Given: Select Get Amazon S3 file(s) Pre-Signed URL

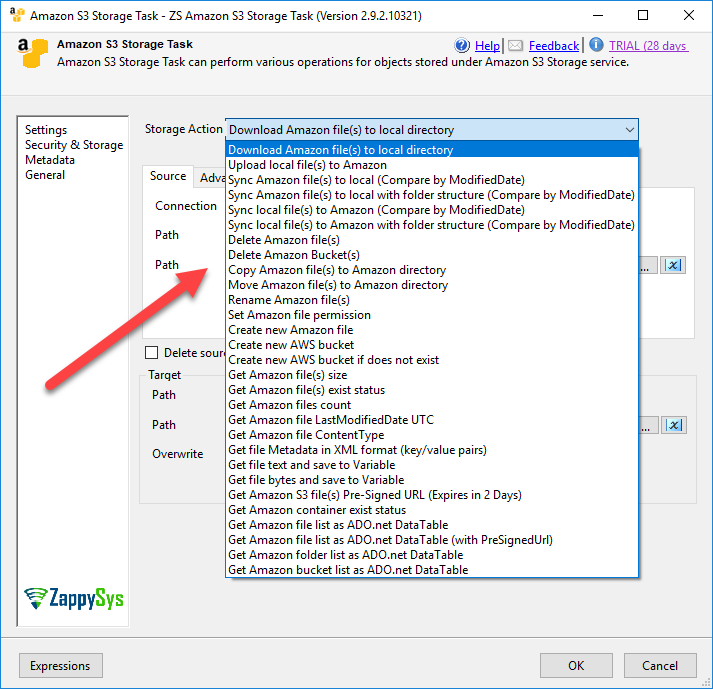Looking at the screenshot, I should click(x=432, y=495).
